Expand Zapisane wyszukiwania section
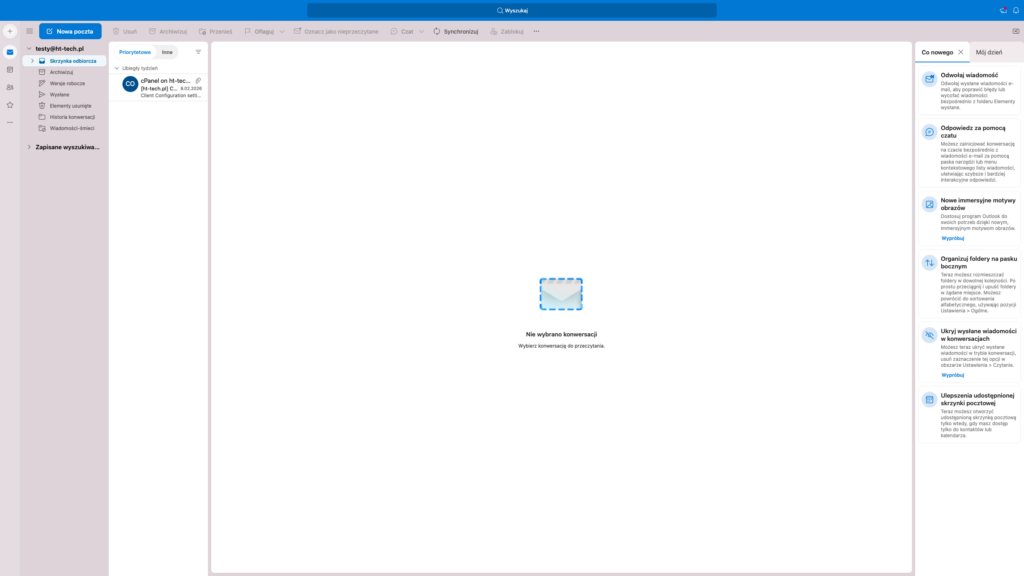The width and height of the screenshot is (1024, 576). [29, 147]
